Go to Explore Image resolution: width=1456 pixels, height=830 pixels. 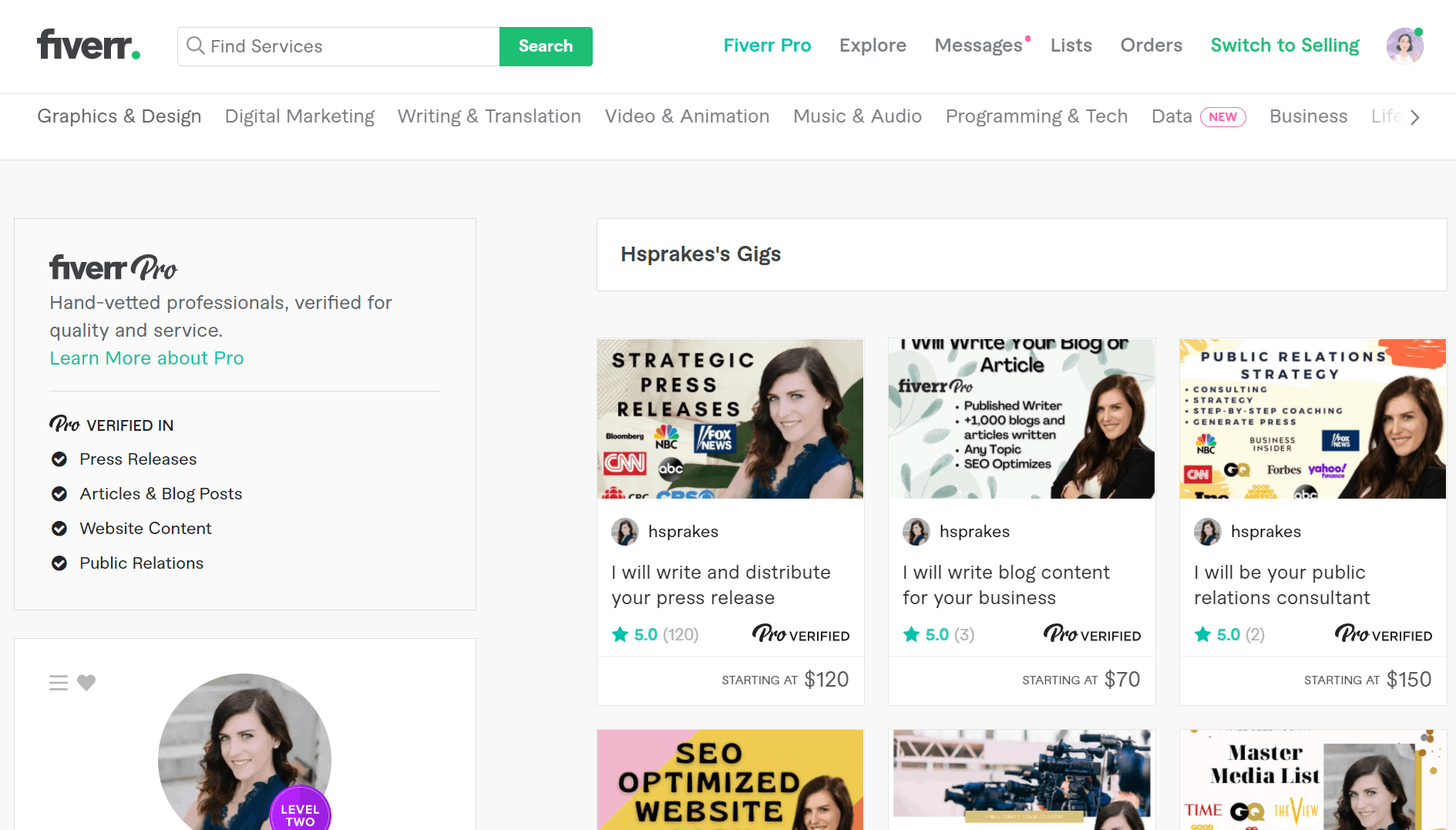pos(873,45)
